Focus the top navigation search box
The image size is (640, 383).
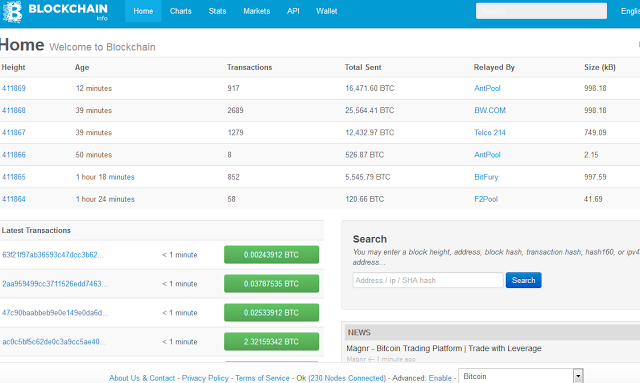click(541, 11)
